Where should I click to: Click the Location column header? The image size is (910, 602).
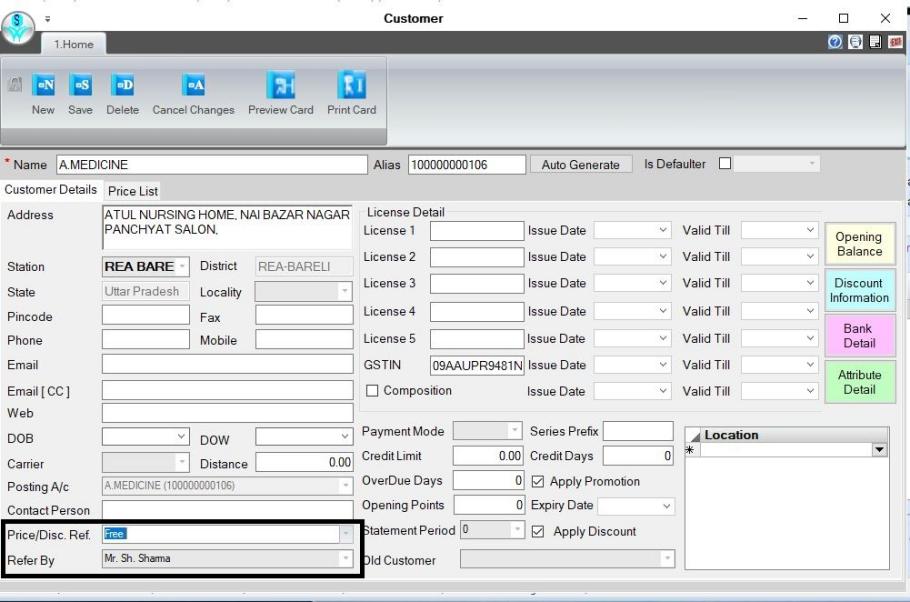(x=793, y=435)
